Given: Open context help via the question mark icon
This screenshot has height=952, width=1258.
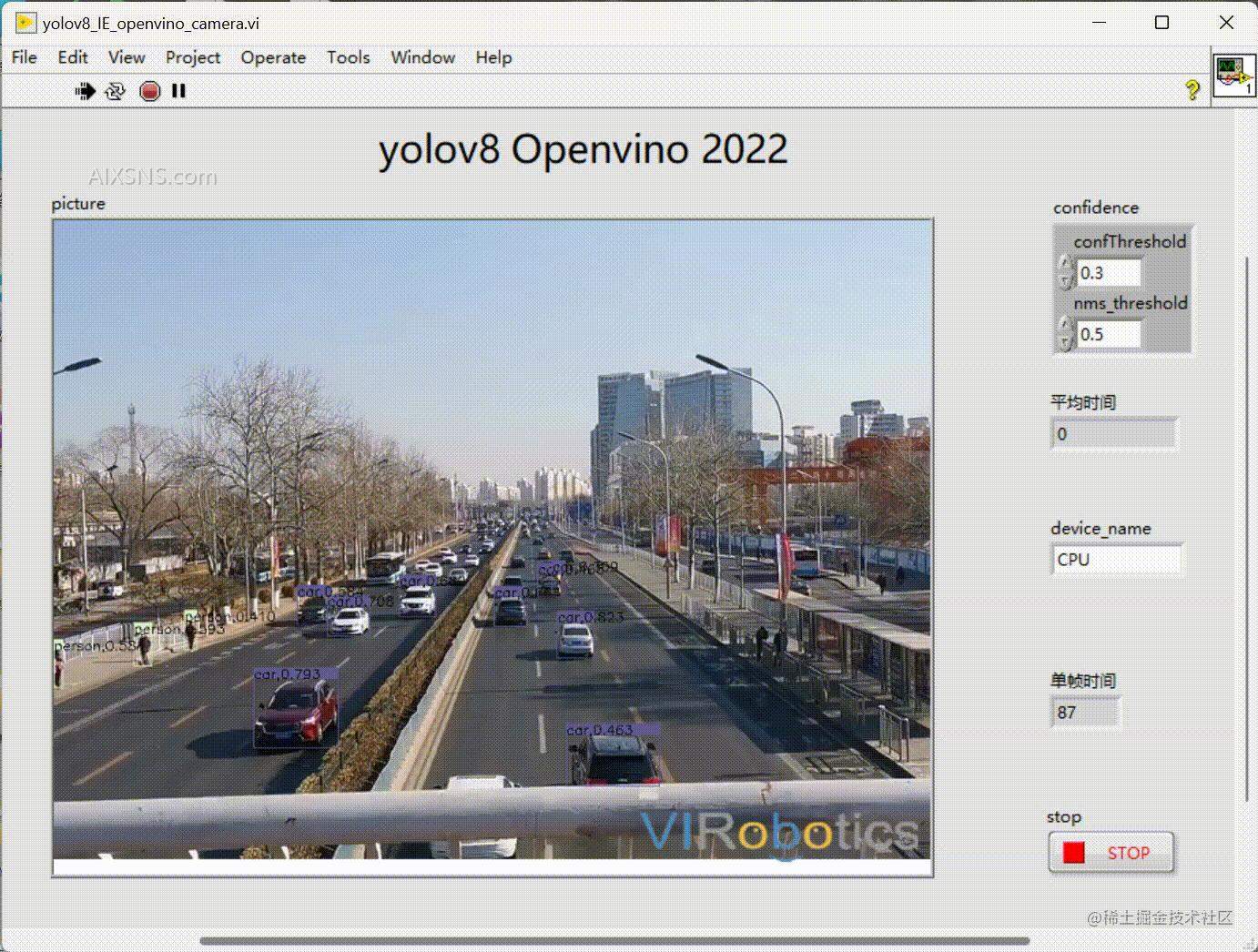Looking at the screenshot, I should point(1193,90).
